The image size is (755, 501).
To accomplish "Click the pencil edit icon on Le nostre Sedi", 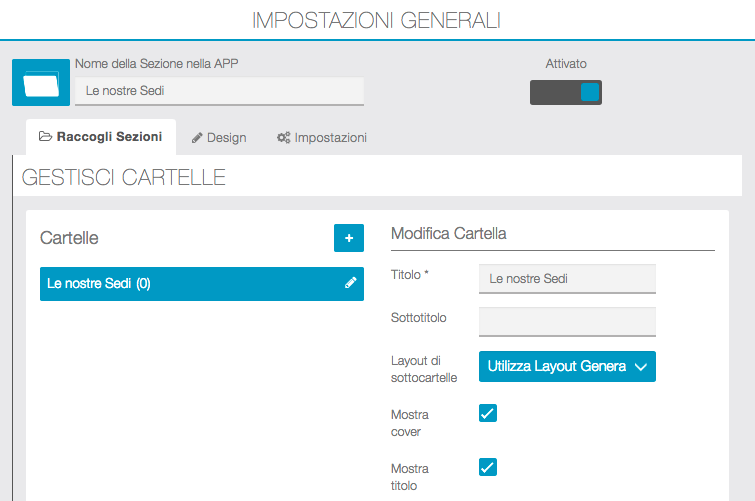I will (350, 283).
